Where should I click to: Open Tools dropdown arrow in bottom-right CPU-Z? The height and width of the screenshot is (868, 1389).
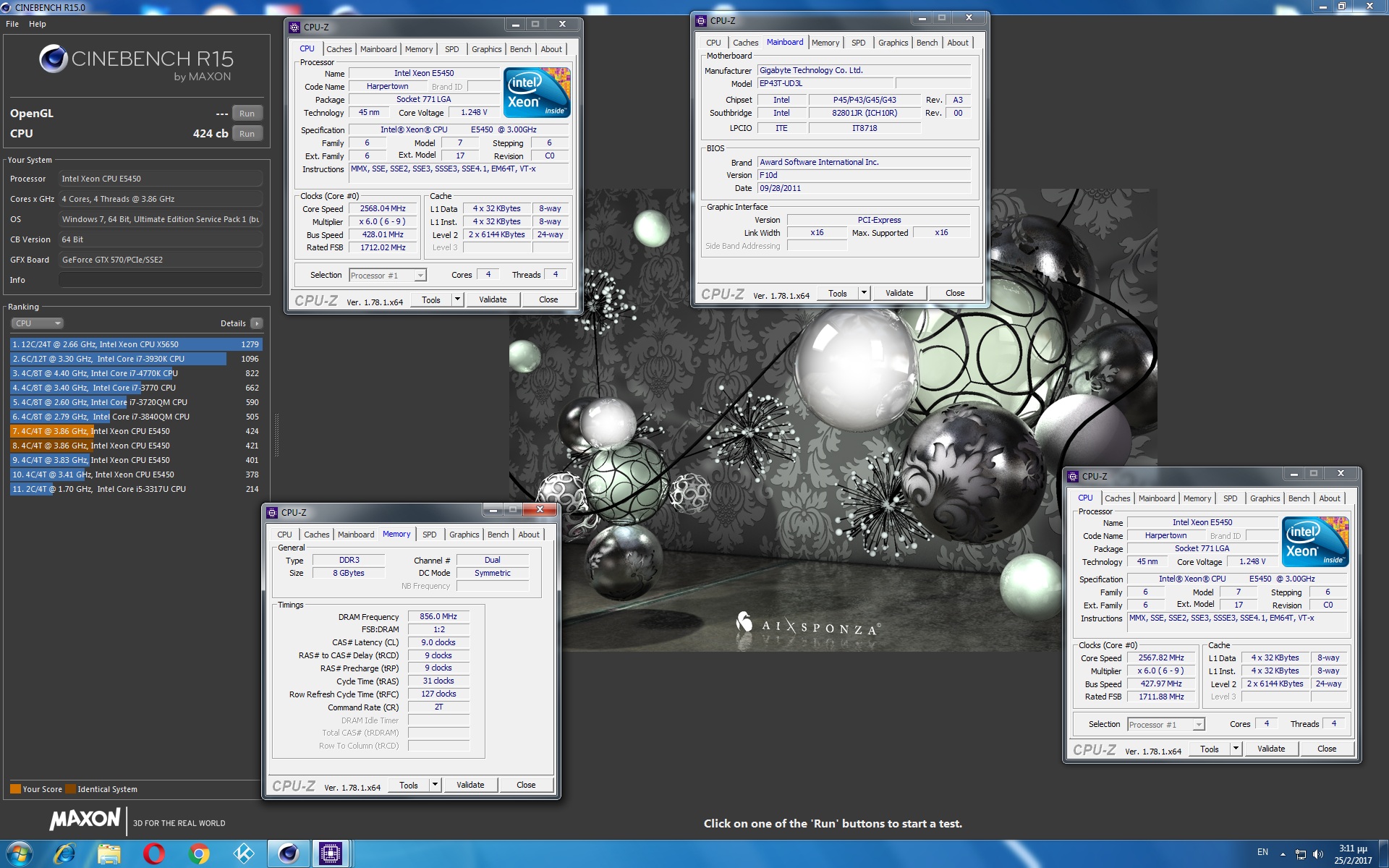point(1236,749)
